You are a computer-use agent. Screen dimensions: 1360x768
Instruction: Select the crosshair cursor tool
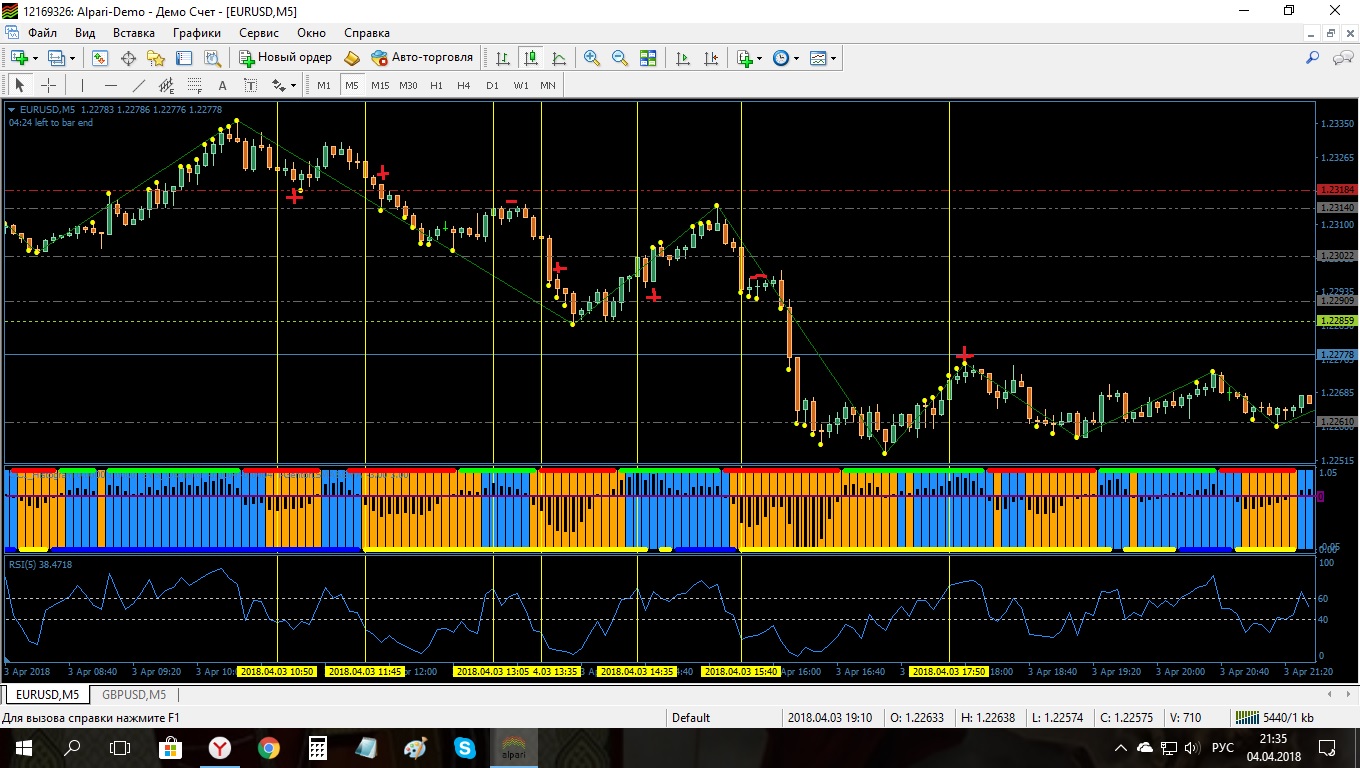coord(48,85)
